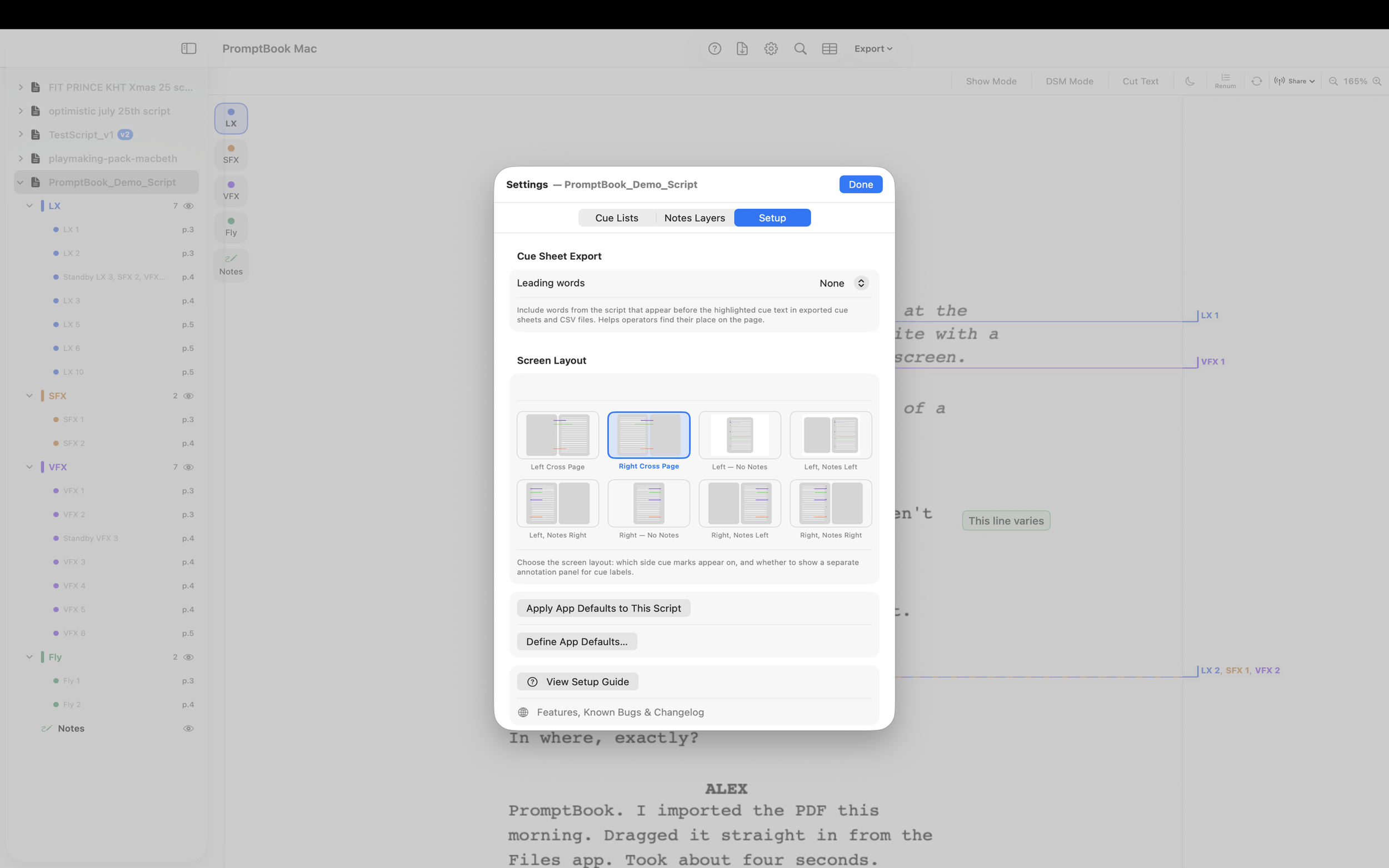Toggle dark mode moon icon
The image size is (1389, 868).
[1190, 82]
